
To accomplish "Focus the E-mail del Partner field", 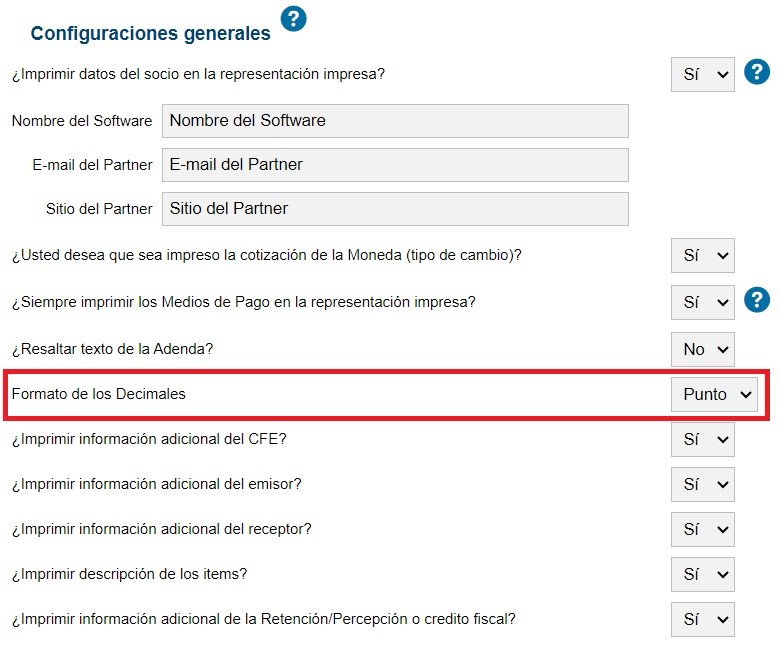I will tap(395, 164).
